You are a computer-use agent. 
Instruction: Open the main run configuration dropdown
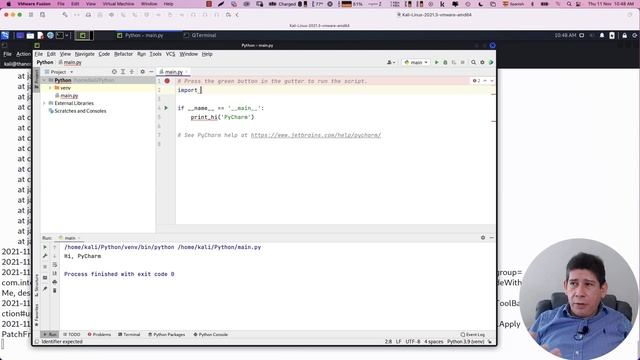click(416, 62)
